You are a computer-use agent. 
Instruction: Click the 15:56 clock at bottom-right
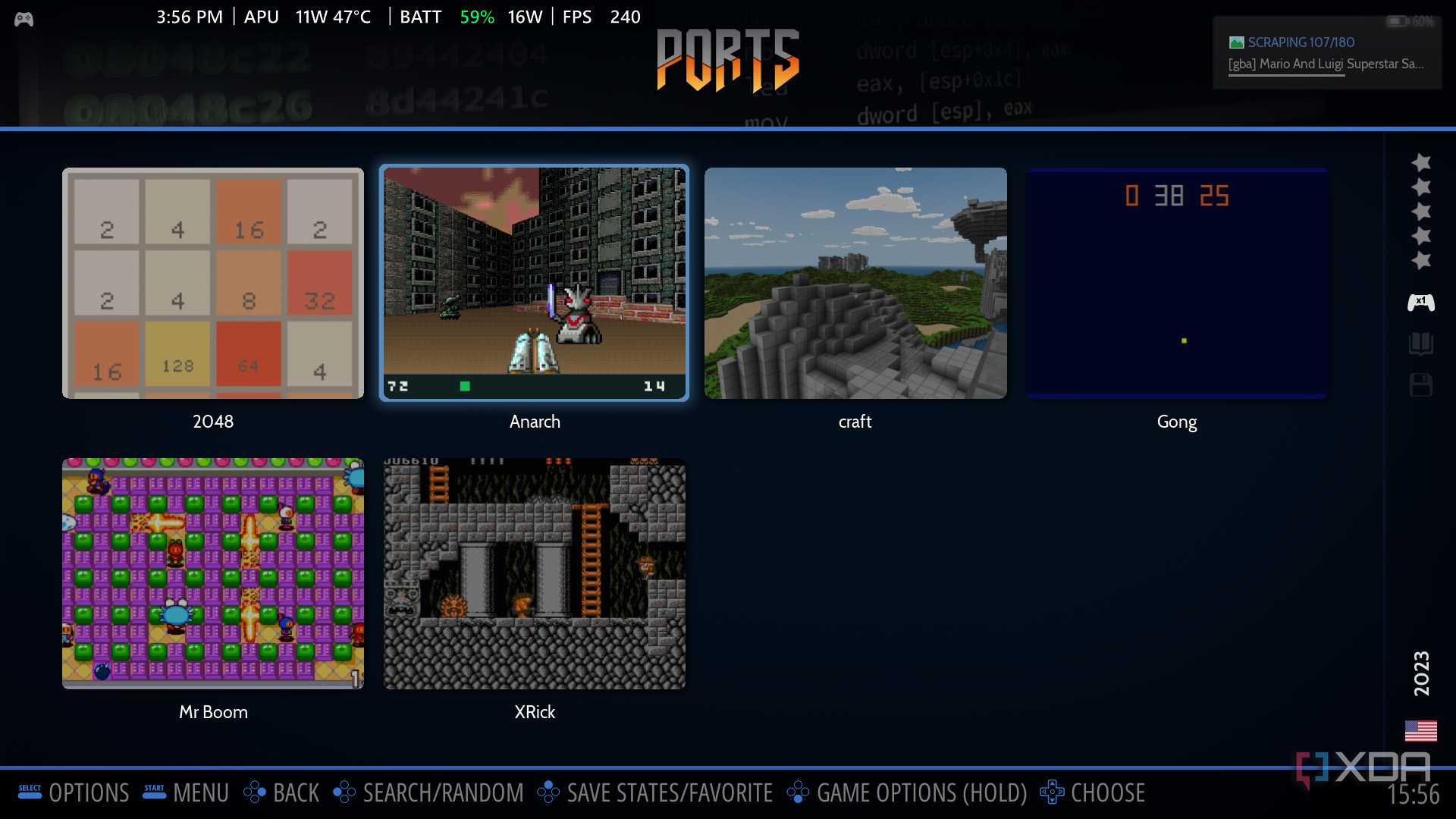[1413, 795]
